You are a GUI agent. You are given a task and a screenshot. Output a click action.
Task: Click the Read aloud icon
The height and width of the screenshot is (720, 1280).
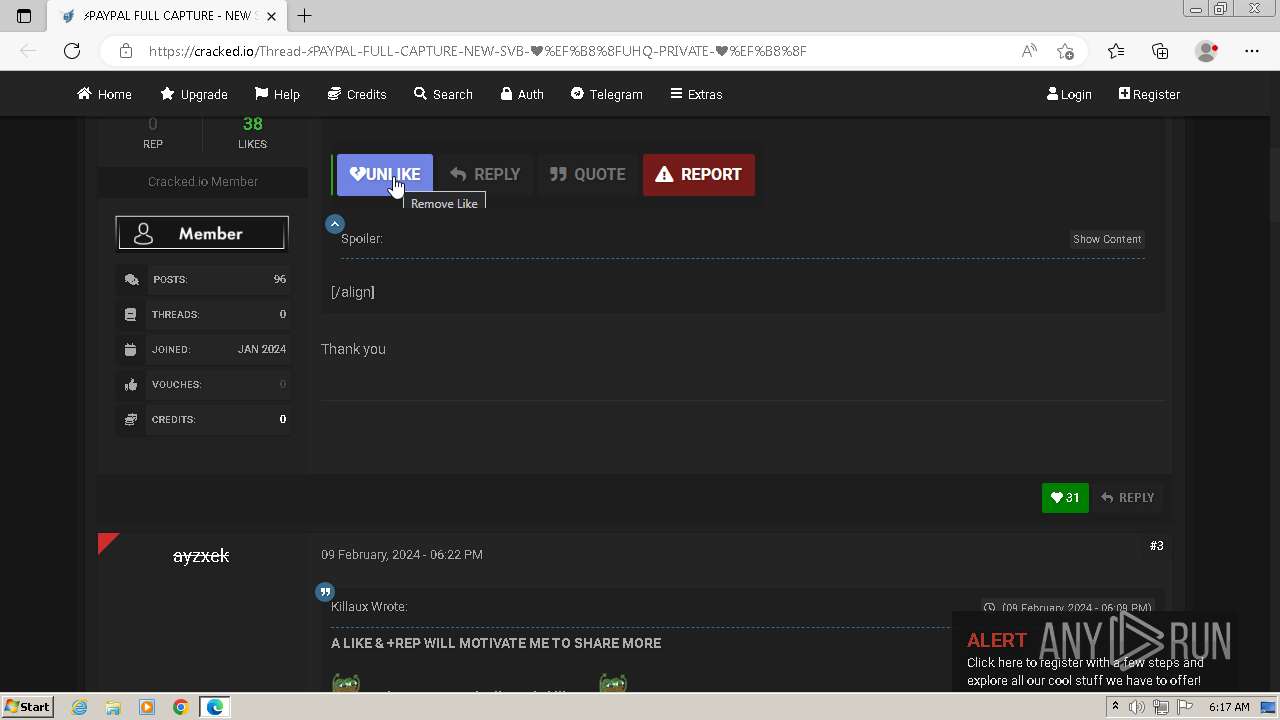pos(1028,51)
